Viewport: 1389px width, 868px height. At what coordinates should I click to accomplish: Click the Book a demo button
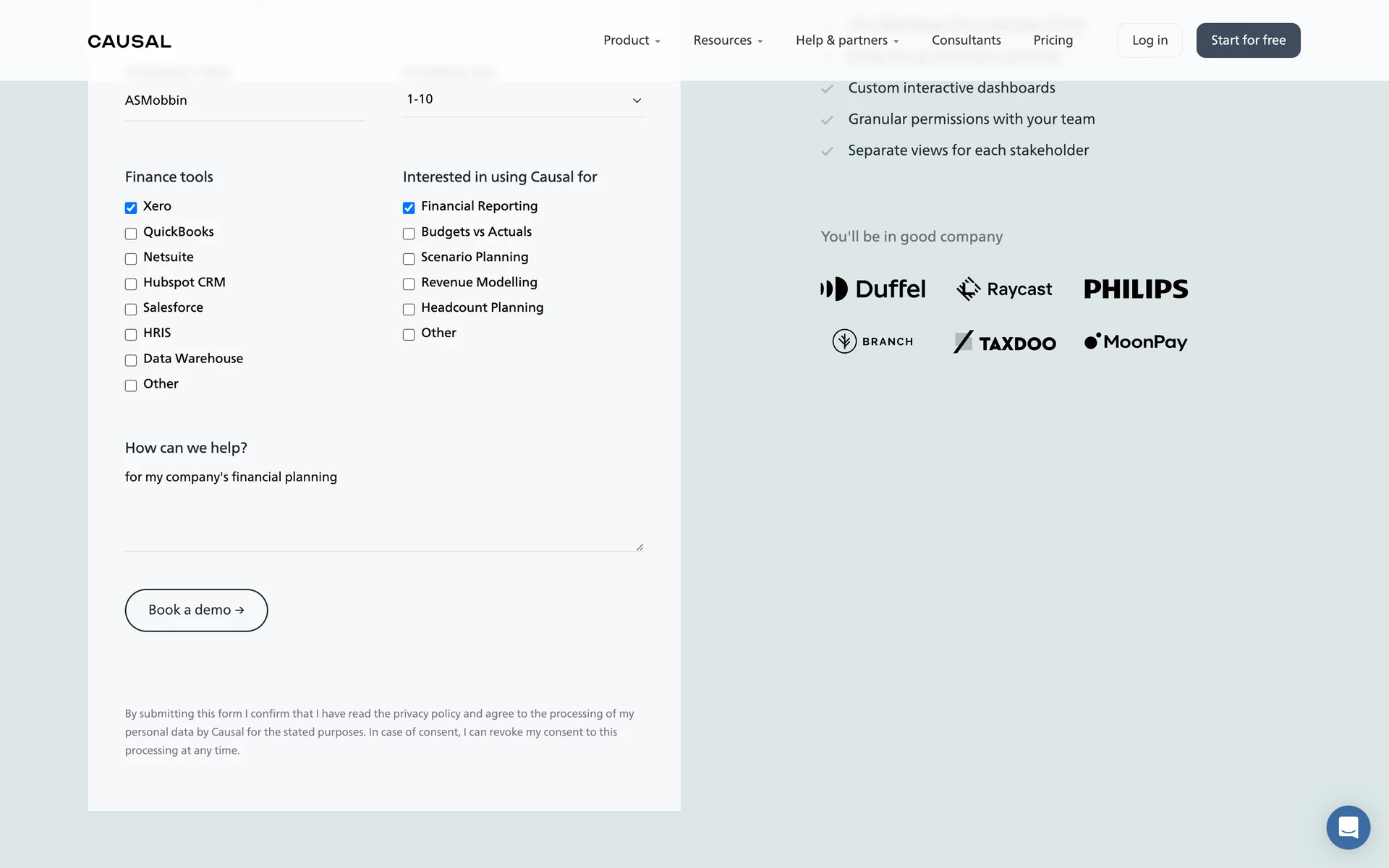(x=196, y=610)
